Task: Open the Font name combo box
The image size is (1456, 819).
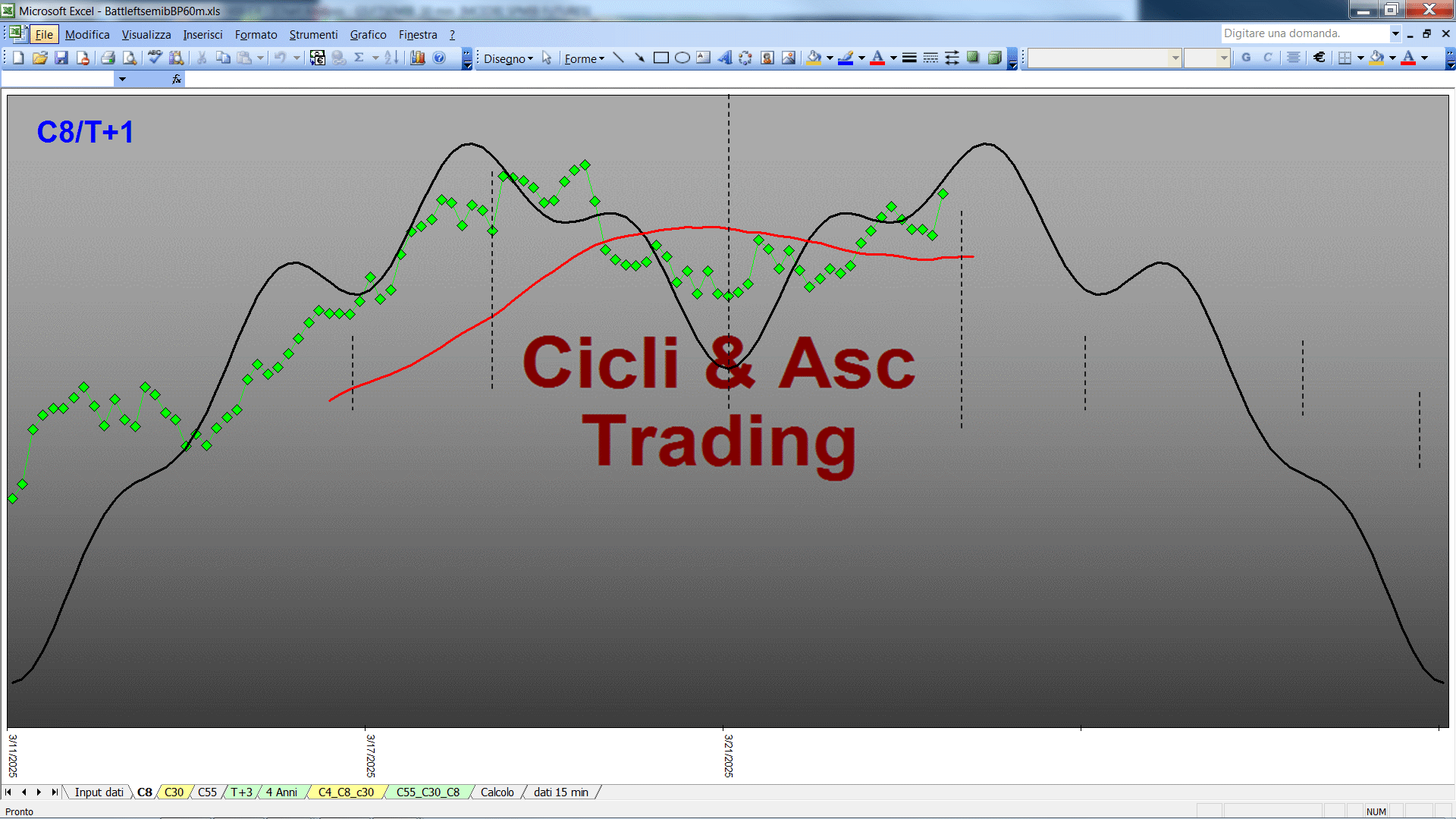Action: pyautogui.click(x=1104, y=58)
